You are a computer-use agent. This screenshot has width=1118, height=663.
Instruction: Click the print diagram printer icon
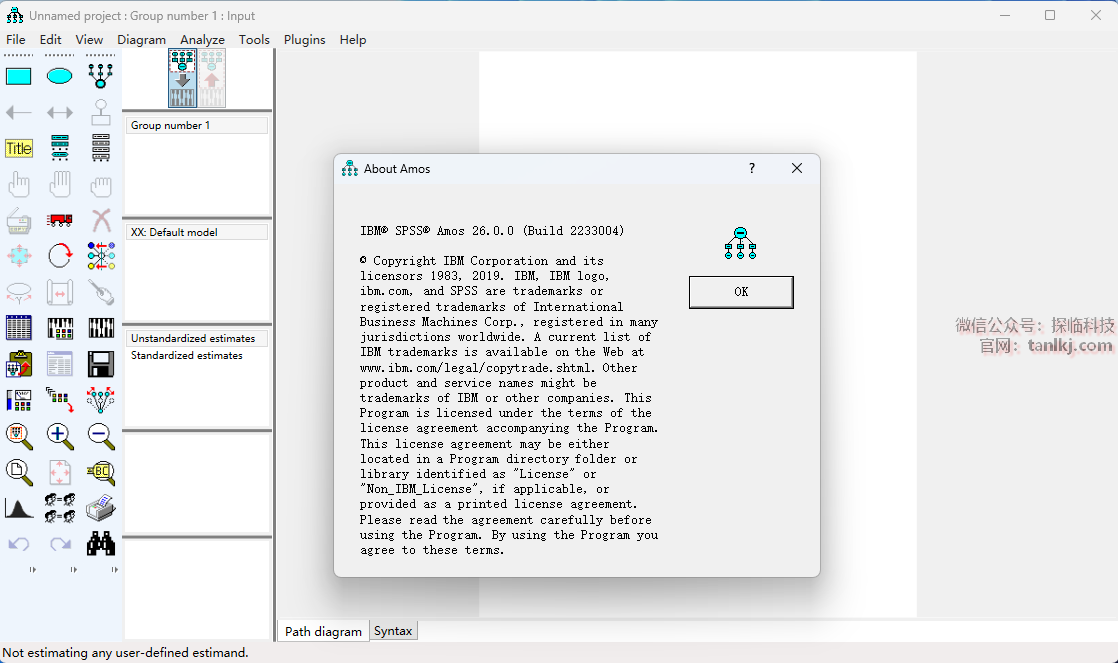click(100, 508)
